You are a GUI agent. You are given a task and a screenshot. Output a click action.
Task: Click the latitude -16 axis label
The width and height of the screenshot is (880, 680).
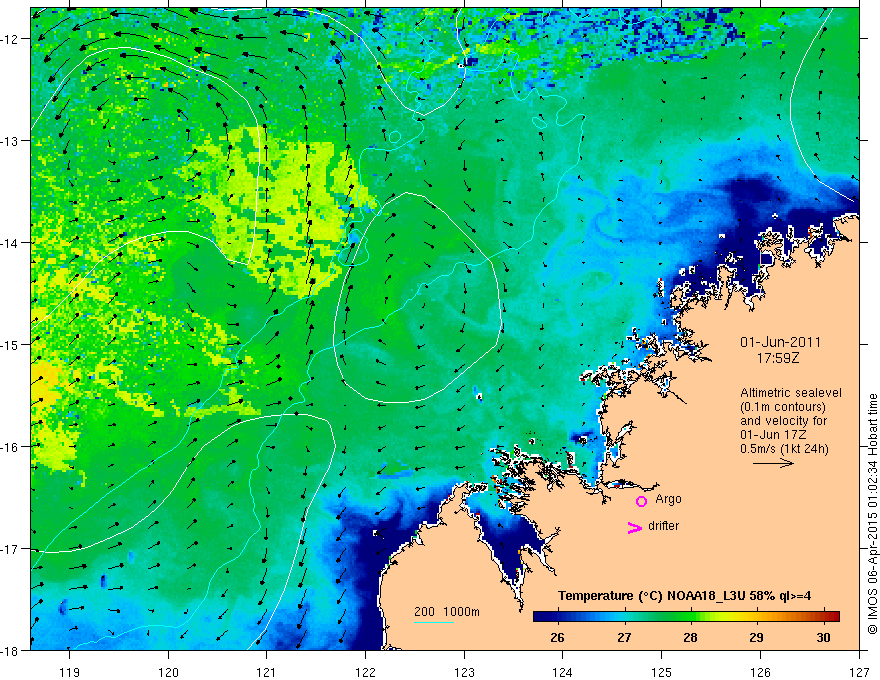tap(10, 447)
